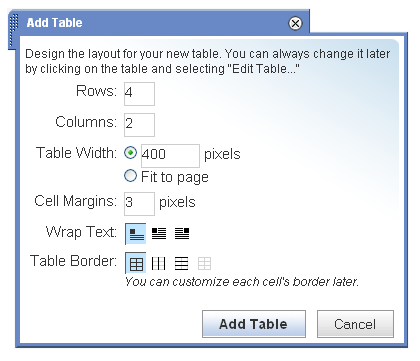
Task: Click the Add Table button
Action: [254, 324]
